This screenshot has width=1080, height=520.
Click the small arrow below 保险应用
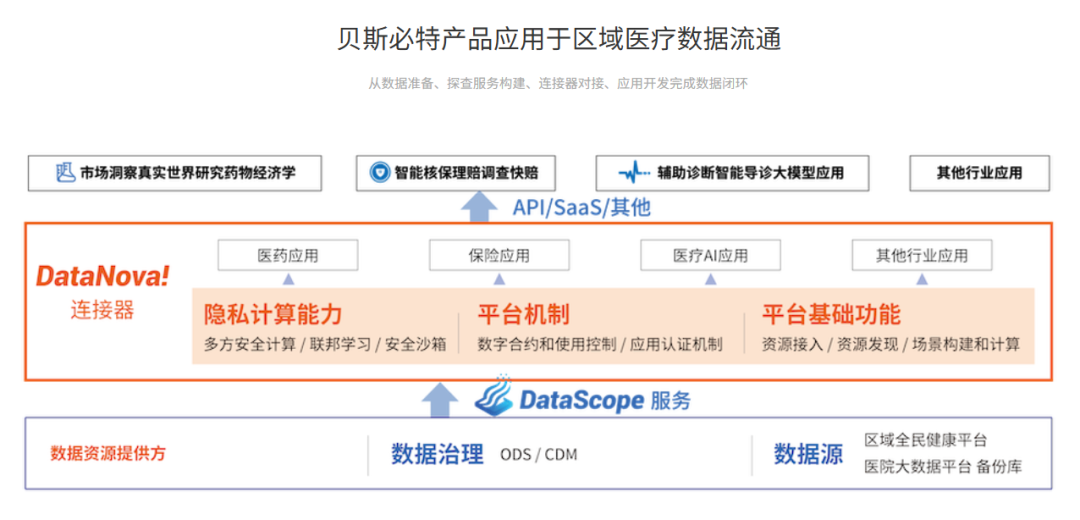(x=499, y=280)
